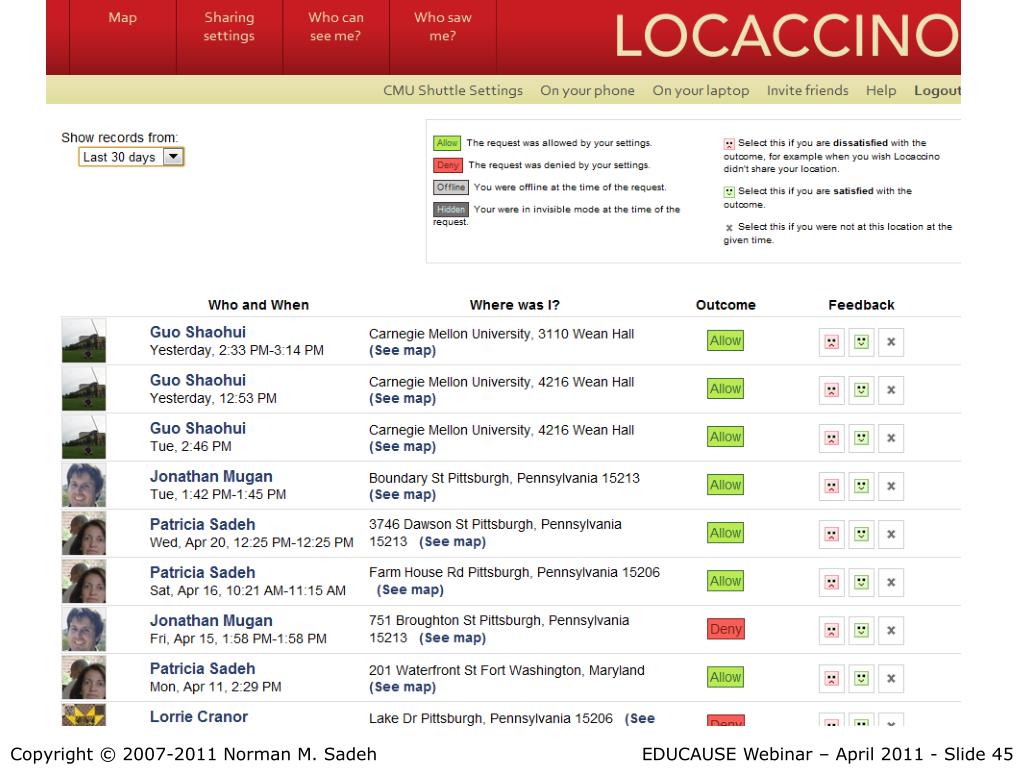Mark not-at-location for Patricia Sadeh Dawson St row
Image resolution: width=1024 pixels, height=768 pixels.
tap(891, 535)
